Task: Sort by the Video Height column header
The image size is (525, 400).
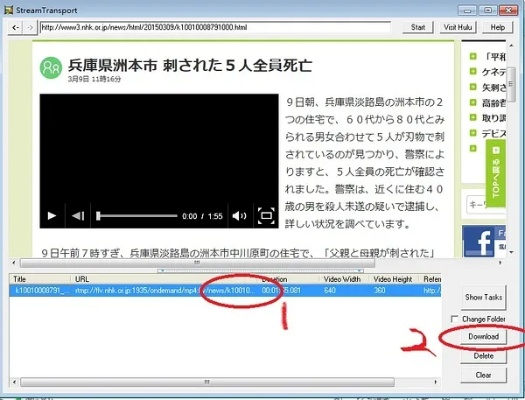Action: pyautogui.click(x=393, y=279)
